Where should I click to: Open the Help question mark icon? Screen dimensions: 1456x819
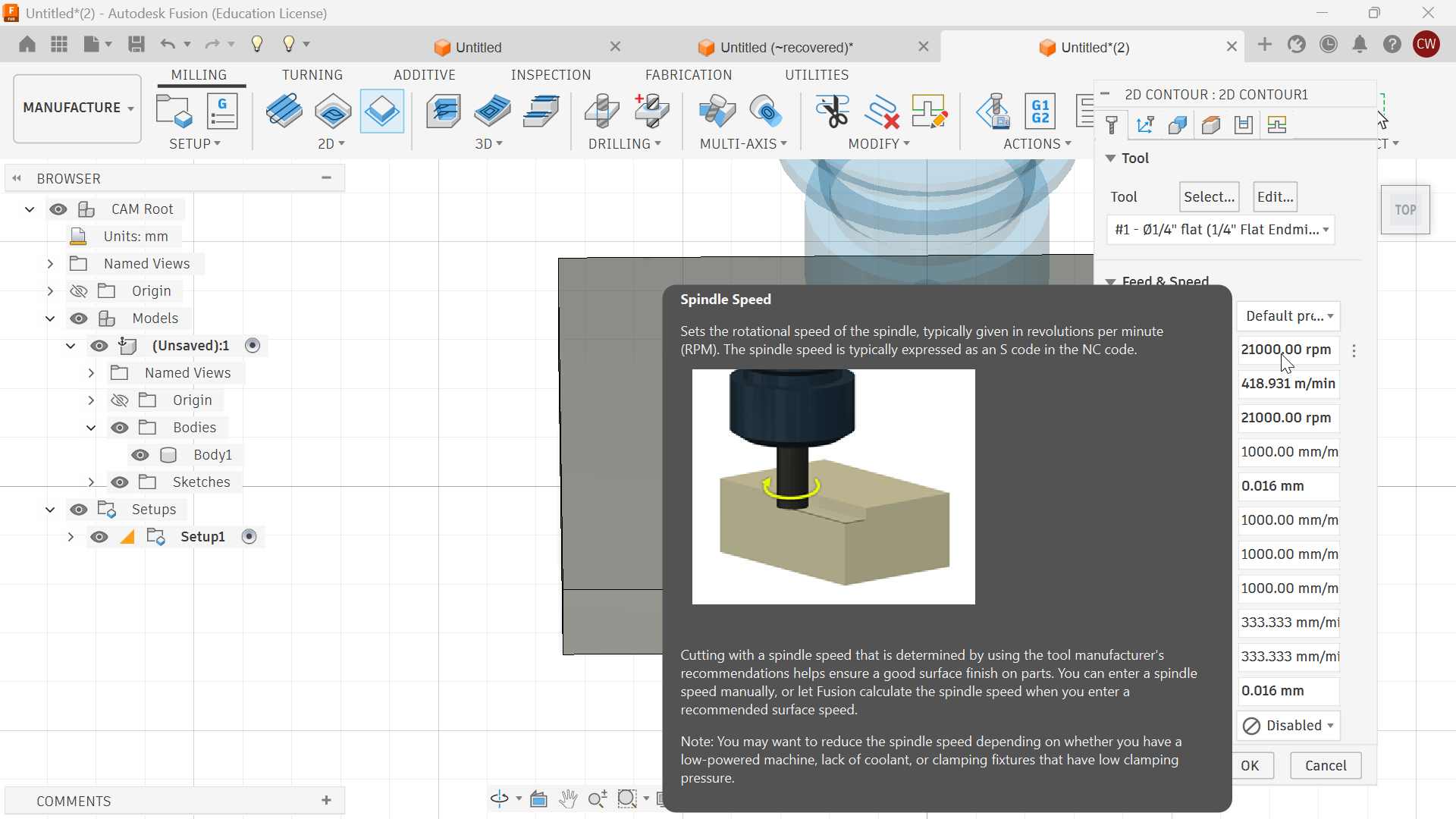pos(1392,45)
